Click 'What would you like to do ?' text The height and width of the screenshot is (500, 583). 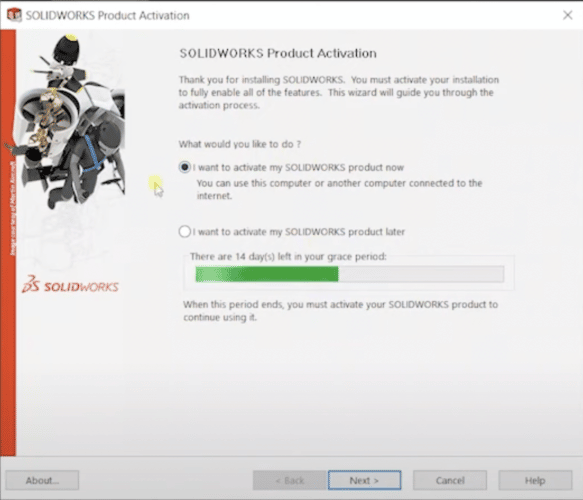click(240, 144)
